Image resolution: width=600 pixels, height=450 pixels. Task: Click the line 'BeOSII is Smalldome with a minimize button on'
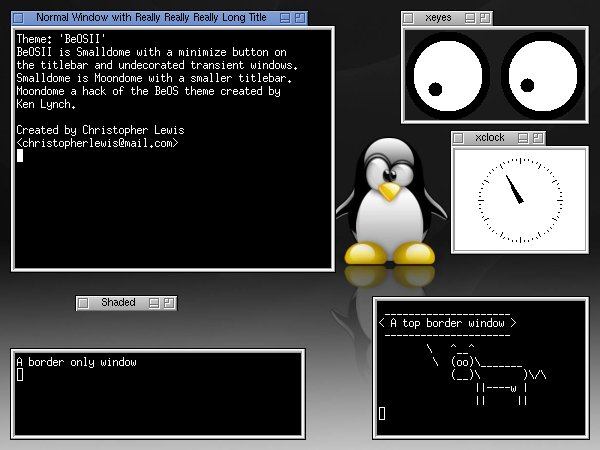tap(152, 52)
